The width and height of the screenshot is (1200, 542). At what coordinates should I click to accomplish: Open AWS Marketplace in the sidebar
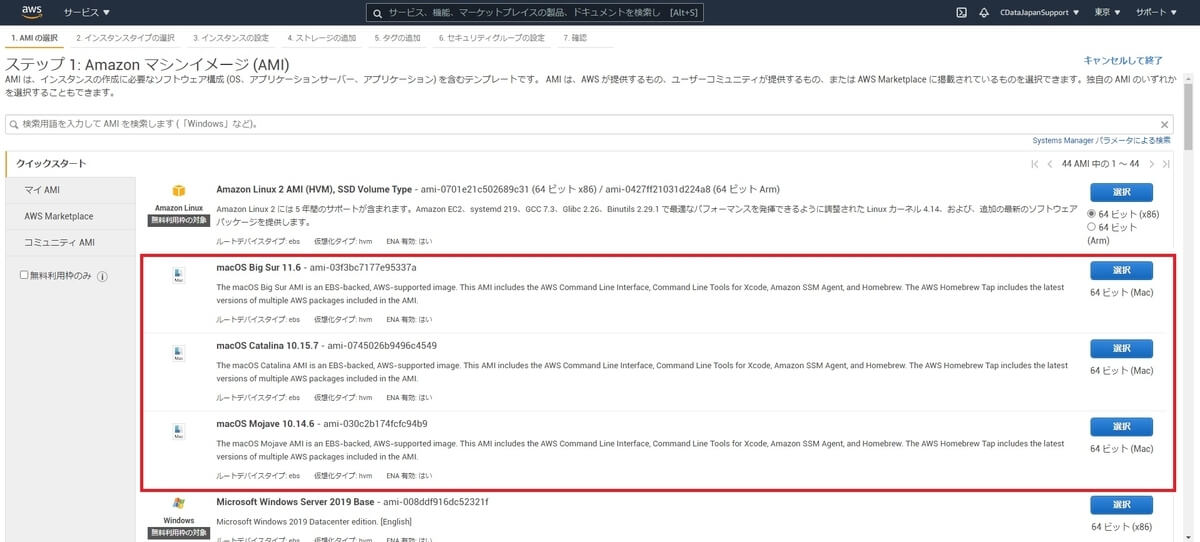69,216
